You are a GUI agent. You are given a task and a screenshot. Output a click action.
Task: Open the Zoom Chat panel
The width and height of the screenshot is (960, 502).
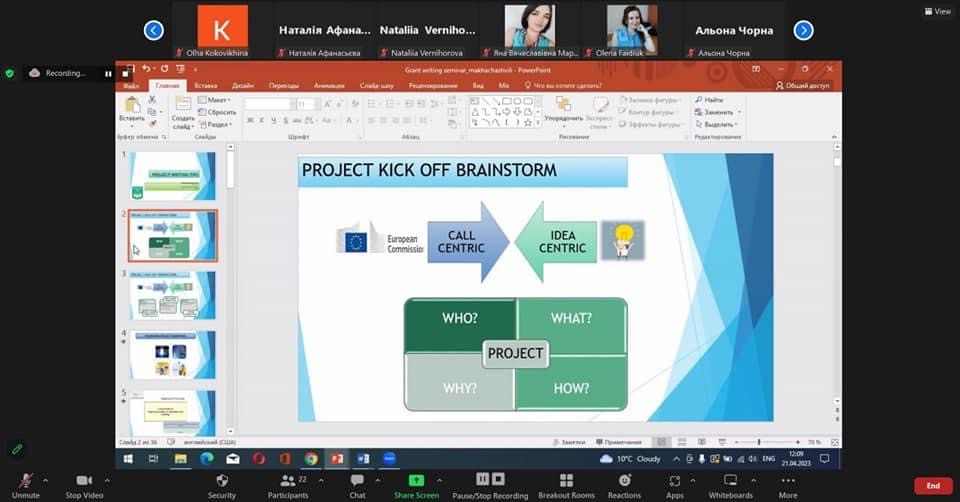357,482
